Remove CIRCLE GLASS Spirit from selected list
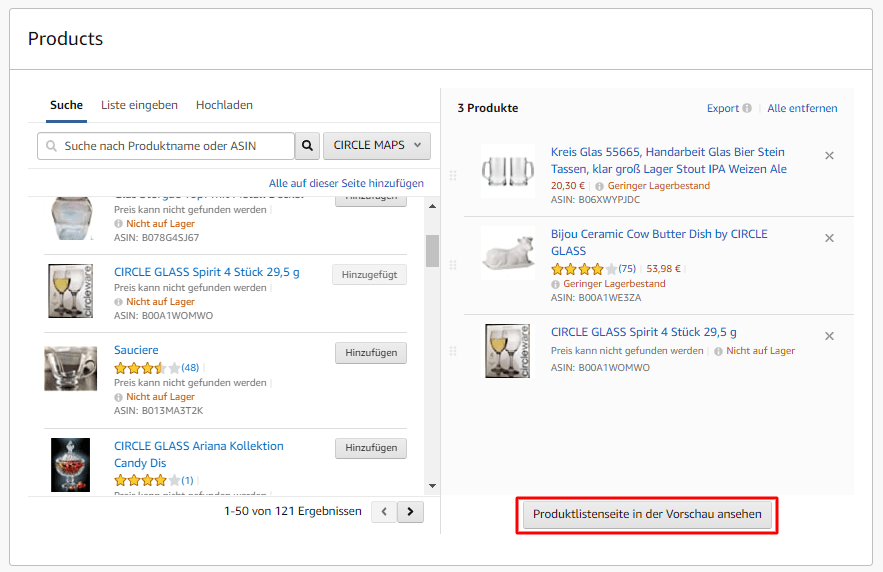The image size is (883, 572). pyautogui.click(x=830, y=336)
